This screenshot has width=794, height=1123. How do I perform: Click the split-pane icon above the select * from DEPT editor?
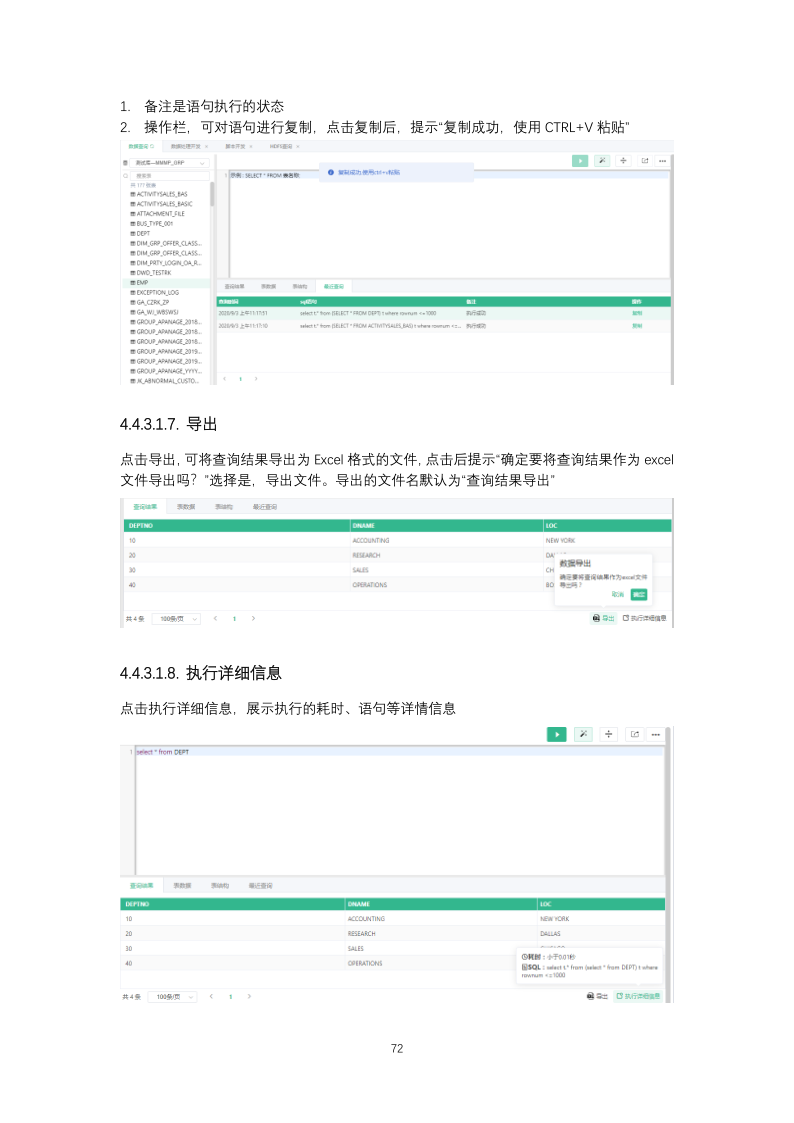pyautogui.click(x=609, y=734)
